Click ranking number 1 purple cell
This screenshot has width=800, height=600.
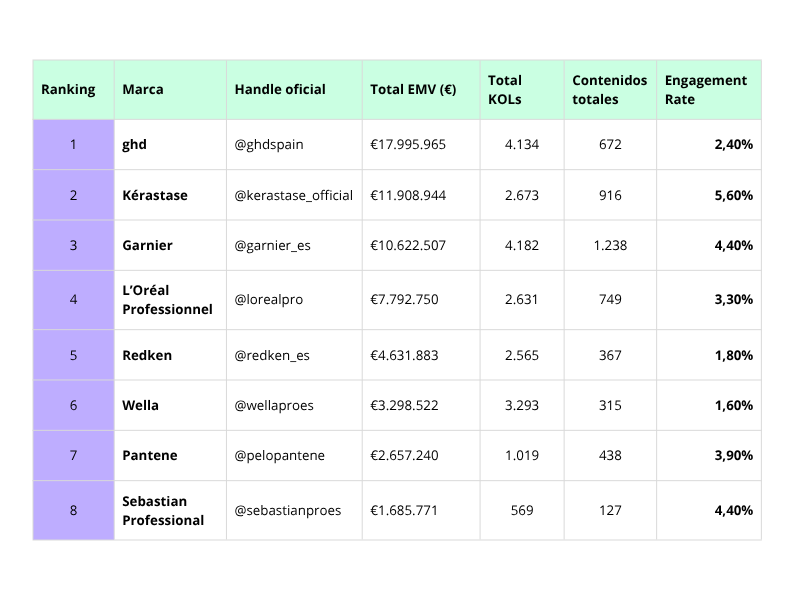pyautogui.click(x=73, y=145)
